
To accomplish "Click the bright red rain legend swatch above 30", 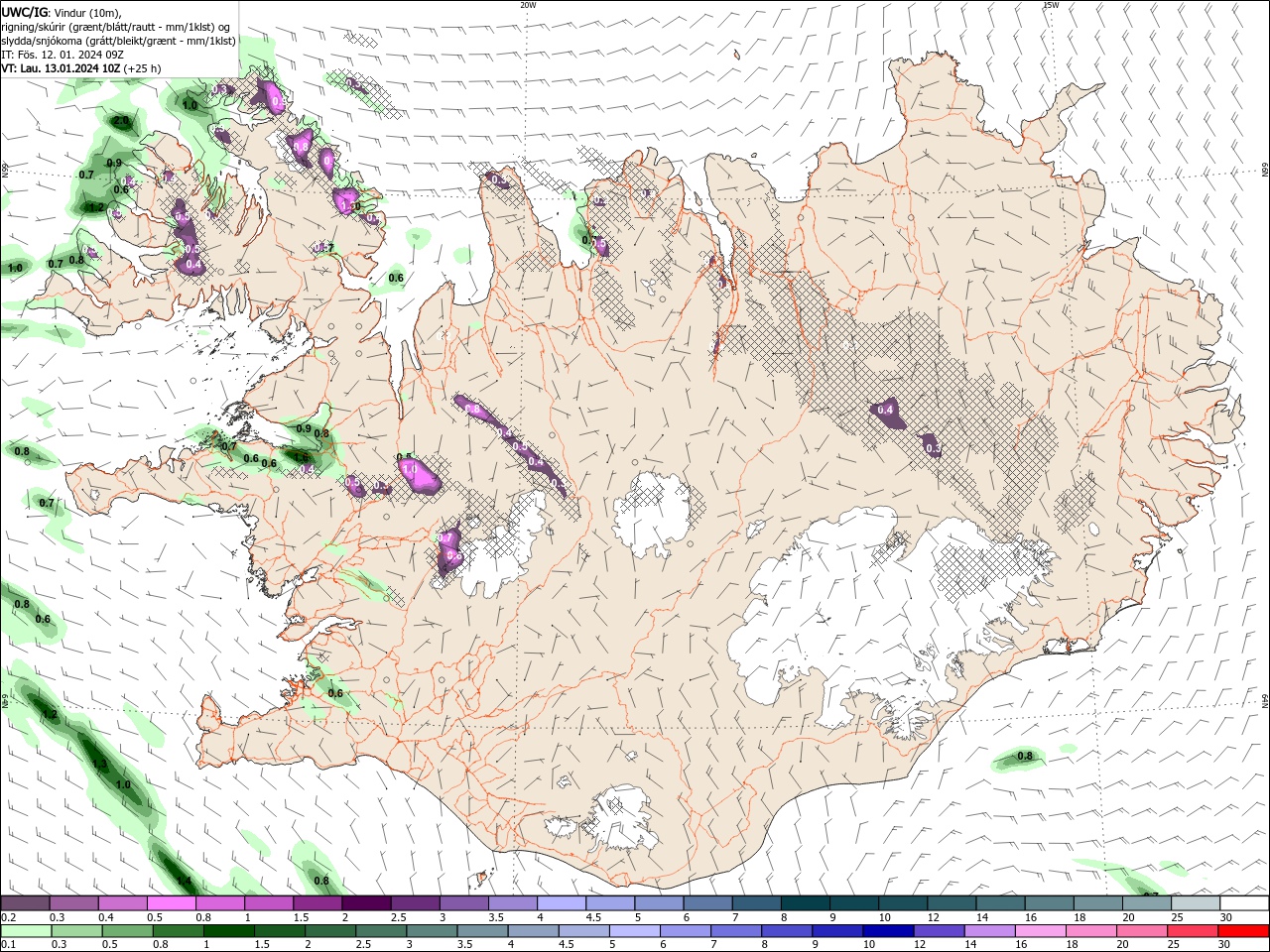I will tap(1244, 931).
